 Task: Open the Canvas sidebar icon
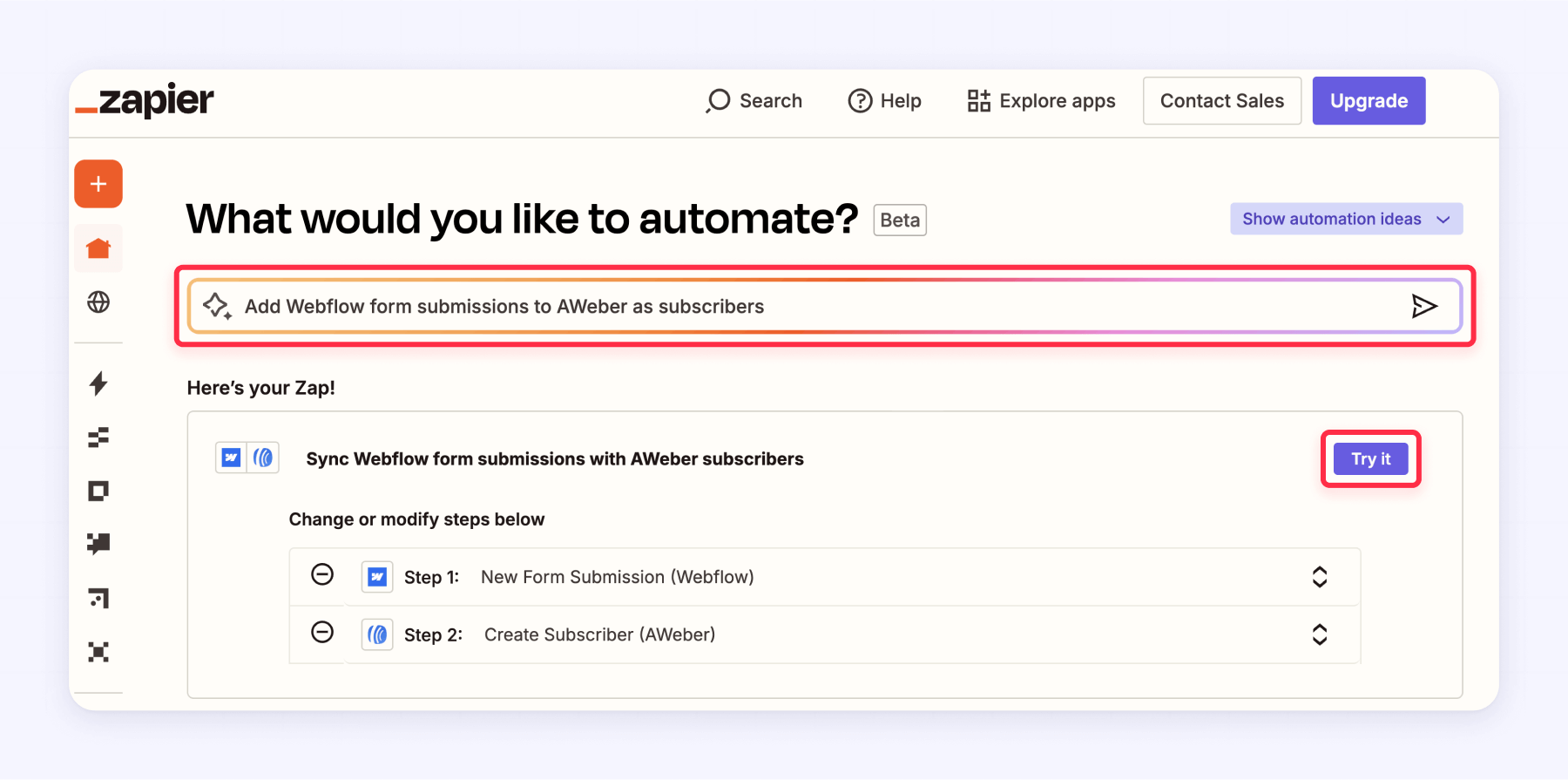(x=98, y=599)
